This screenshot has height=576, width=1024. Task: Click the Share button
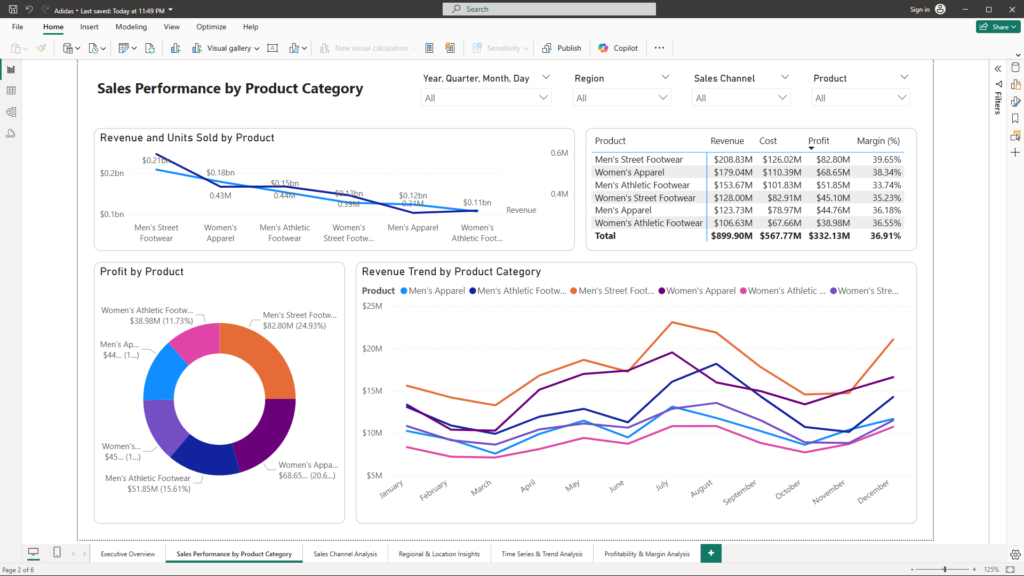pos(997,27)
